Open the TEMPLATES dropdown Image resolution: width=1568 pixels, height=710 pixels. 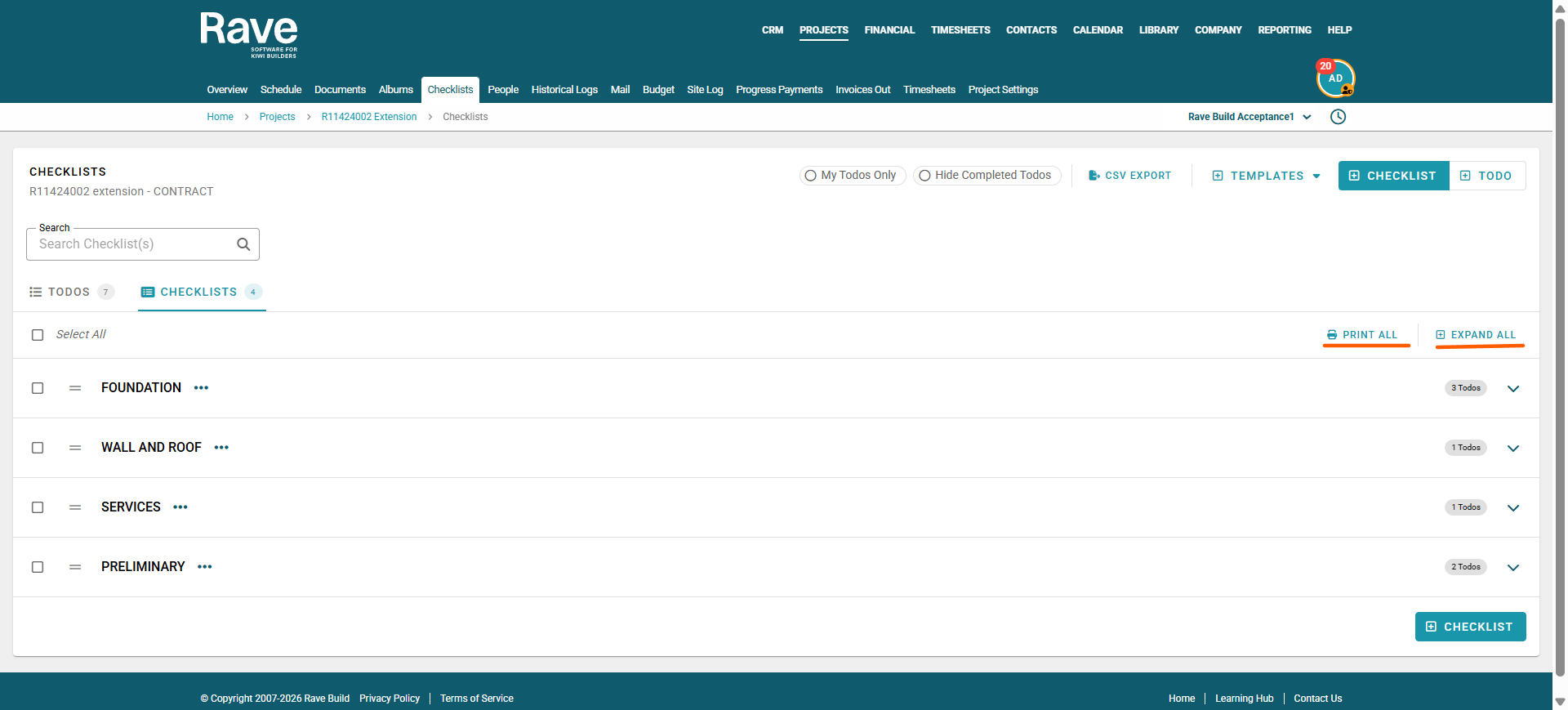point(1267,176)
